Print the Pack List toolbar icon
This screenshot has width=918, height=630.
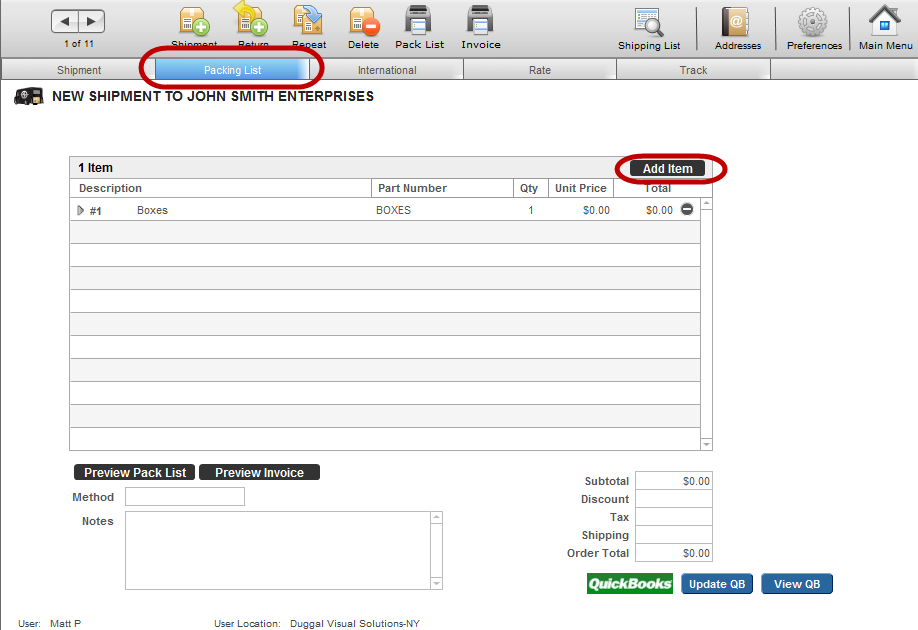(419, 20)
